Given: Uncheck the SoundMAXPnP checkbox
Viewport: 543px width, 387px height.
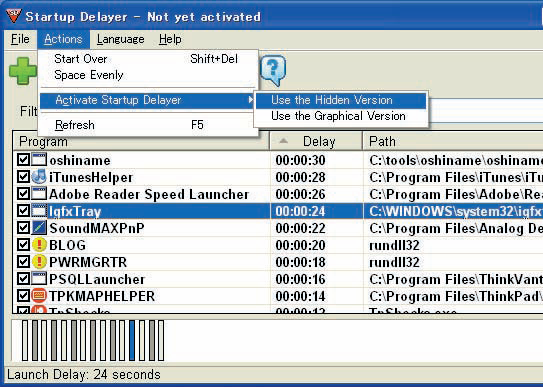Looking at the screenshot, I should 23,227.
